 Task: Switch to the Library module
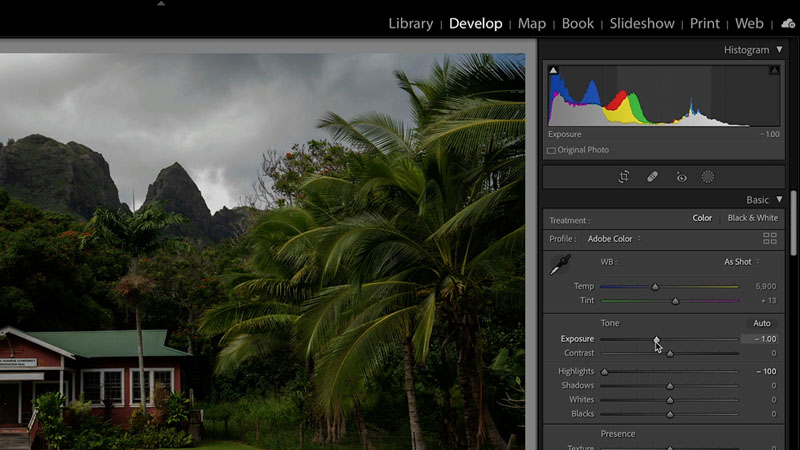pyautogui.click(x=411, y=23)
